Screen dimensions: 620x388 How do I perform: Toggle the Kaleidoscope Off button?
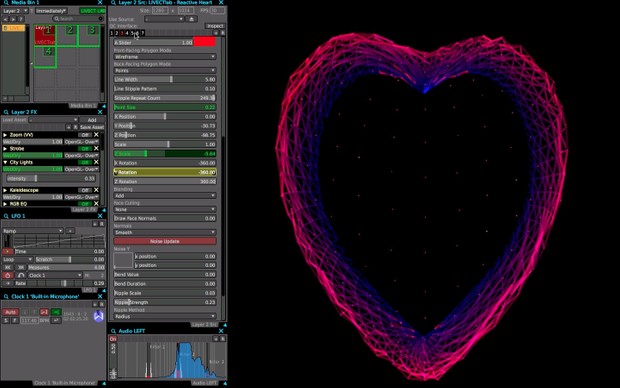(85, 190)
